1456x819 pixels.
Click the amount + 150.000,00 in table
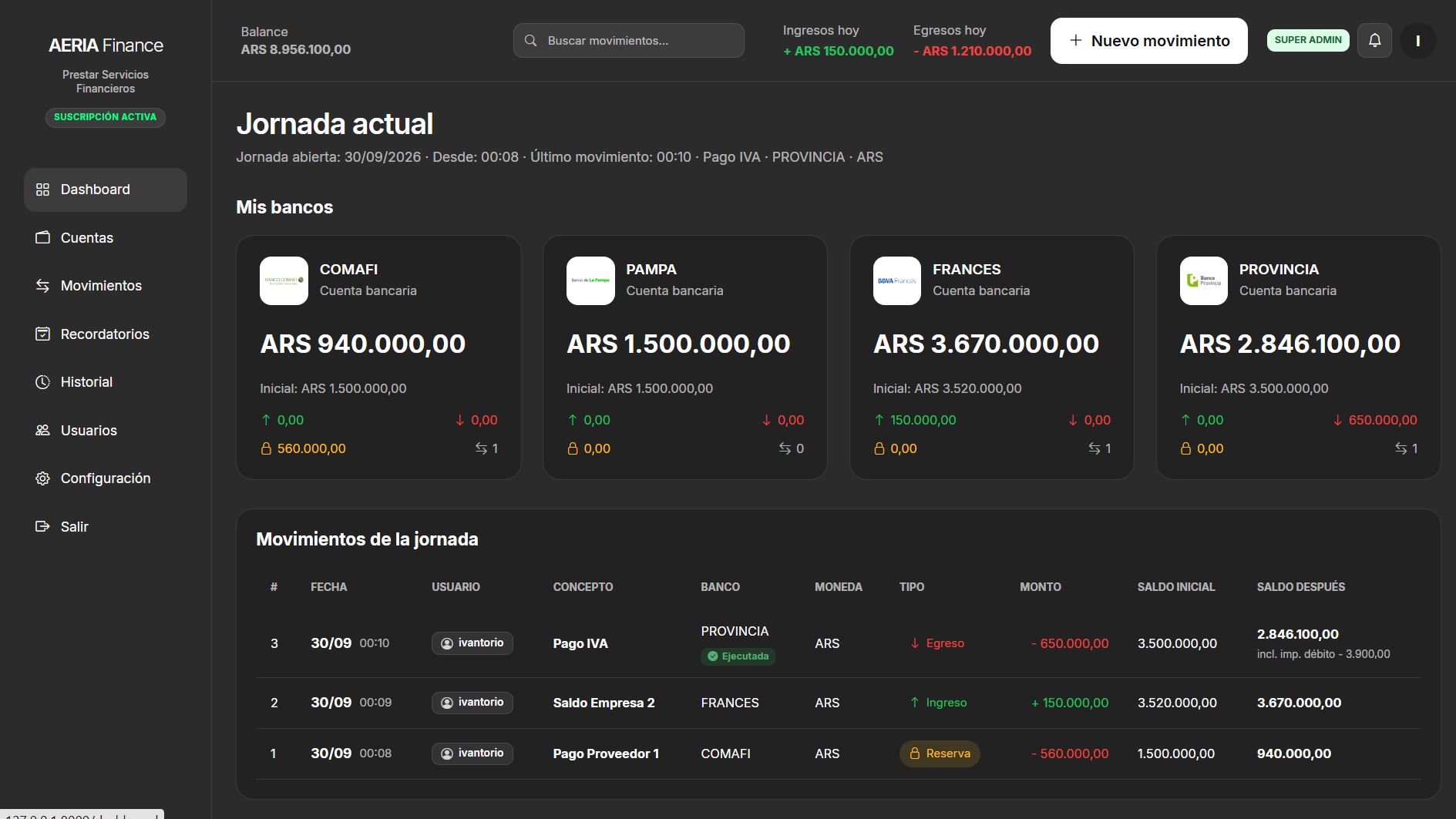click(1070, 703)
